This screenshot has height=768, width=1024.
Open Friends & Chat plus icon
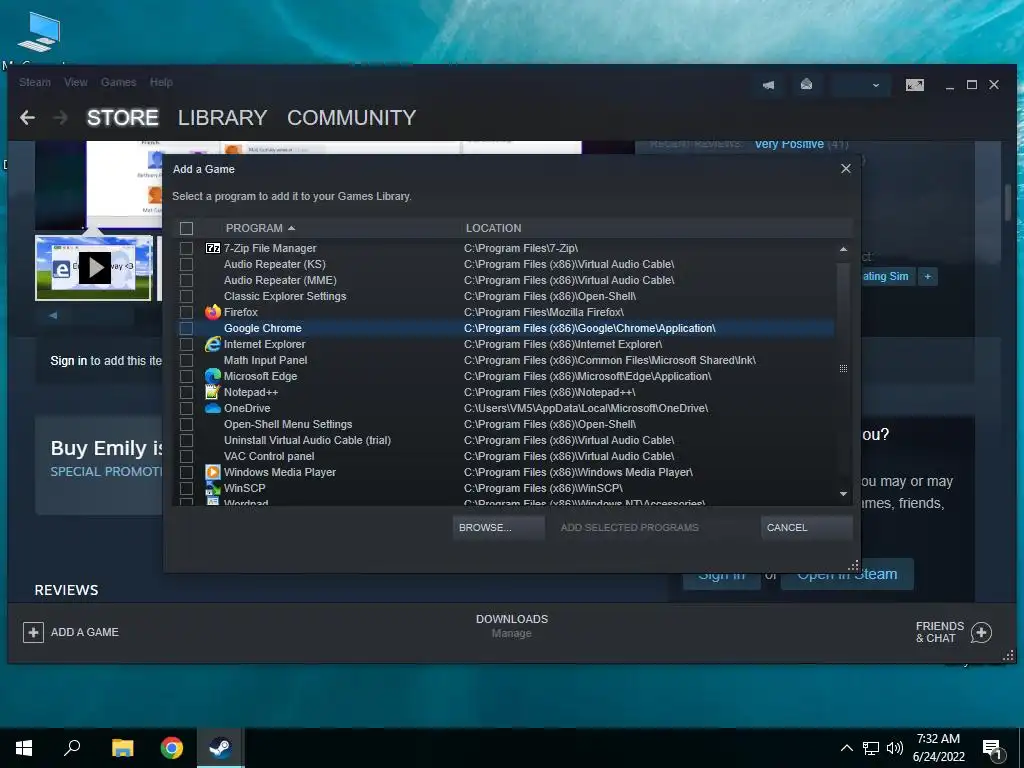pos(981,632)
